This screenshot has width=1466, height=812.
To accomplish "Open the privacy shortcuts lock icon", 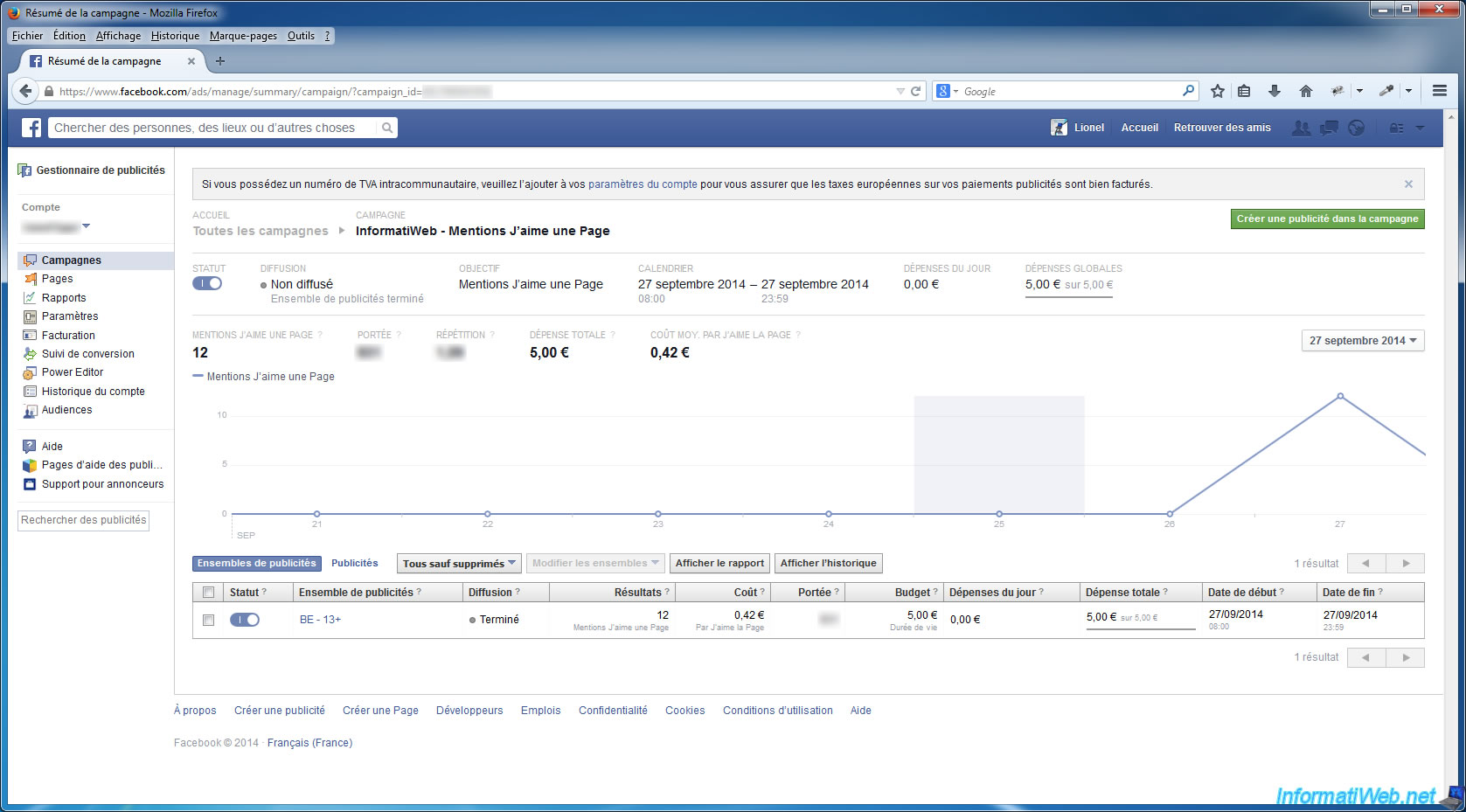I will tap(1396, 128).
